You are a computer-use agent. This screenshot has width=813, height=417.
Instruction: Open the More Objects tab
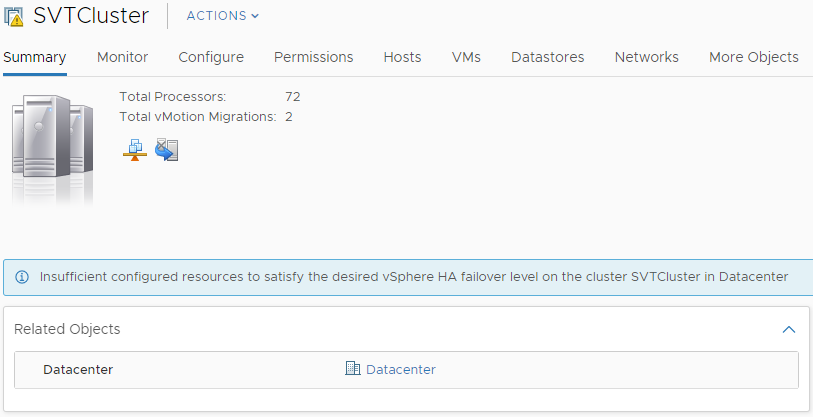point(753,57)
